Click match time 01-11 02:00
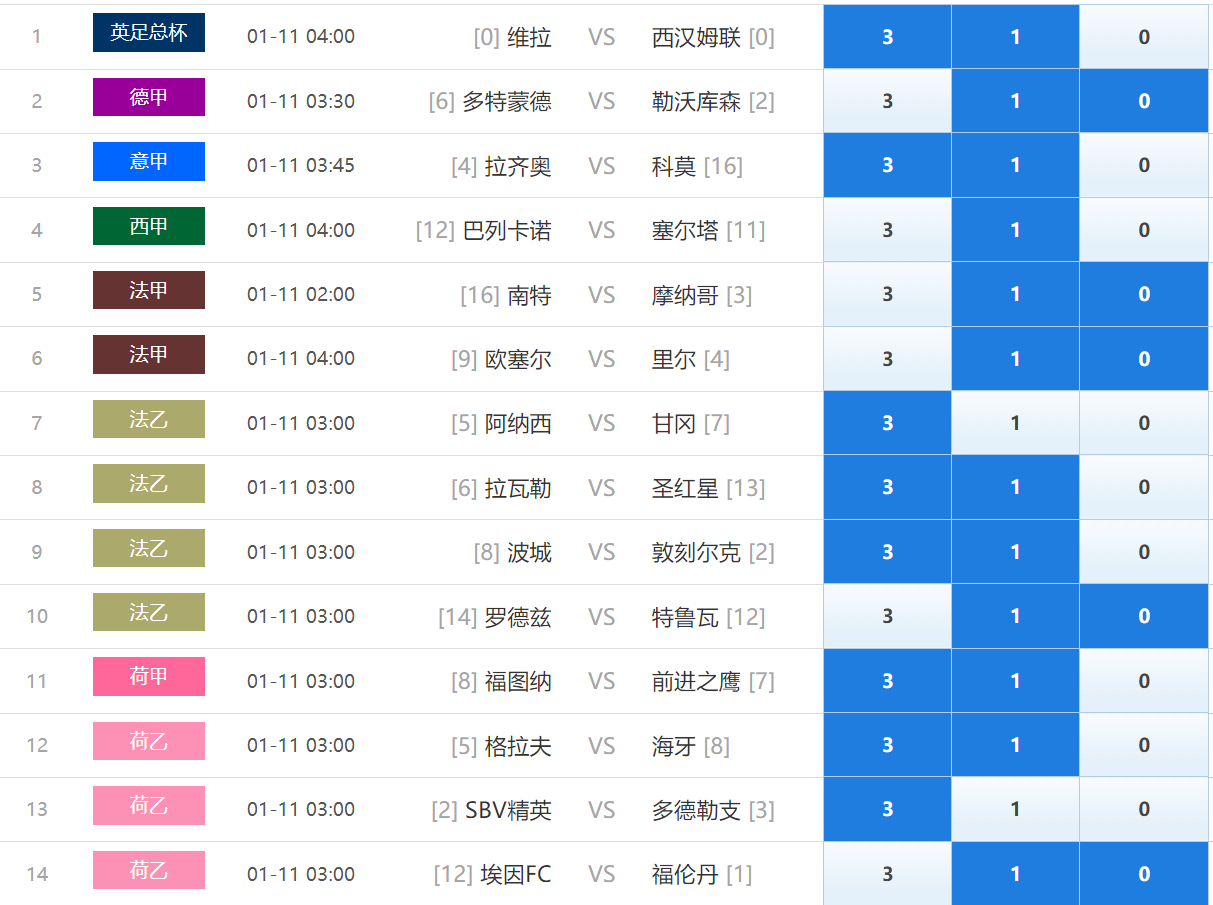This screenshot has width=1213, height=905. click(x=301, y=294)
